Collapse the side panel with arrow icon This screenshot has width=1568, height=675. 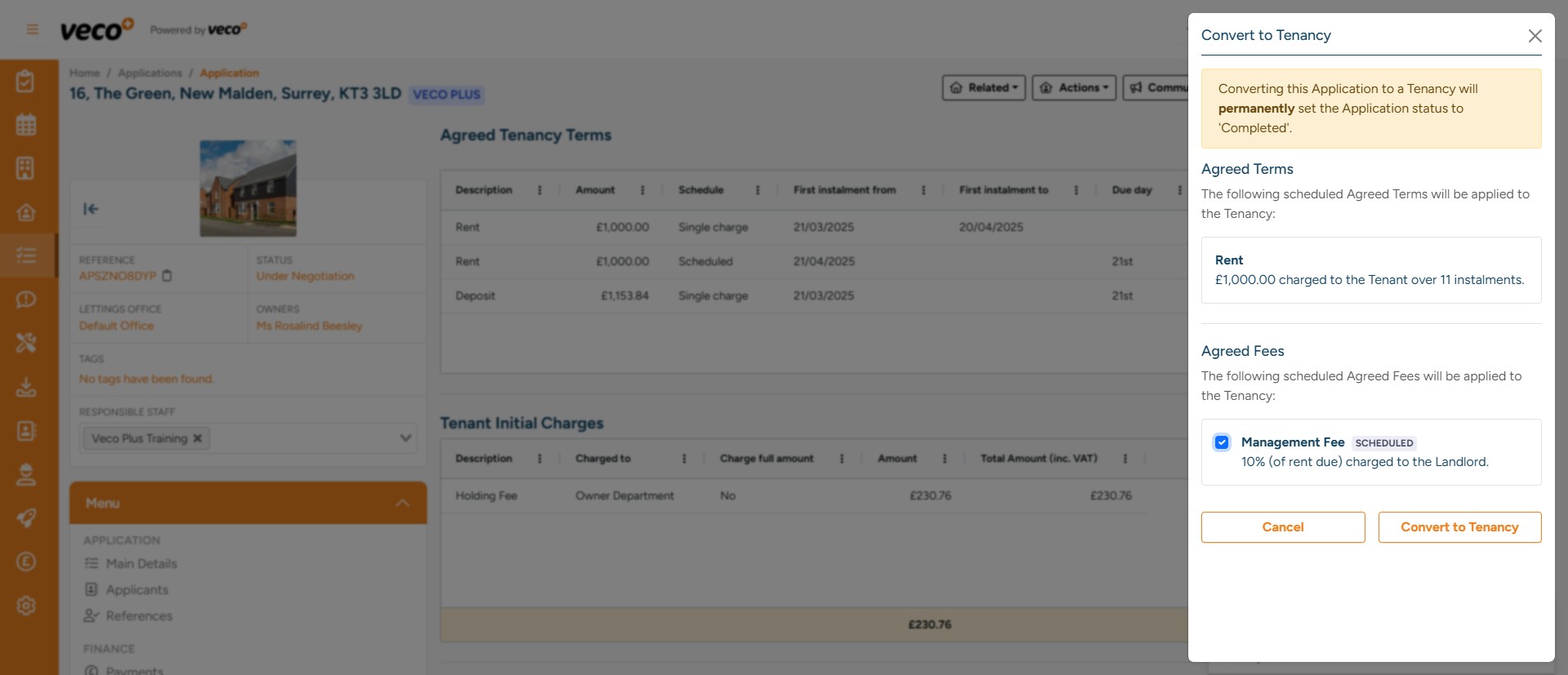[x=91, y=209]
